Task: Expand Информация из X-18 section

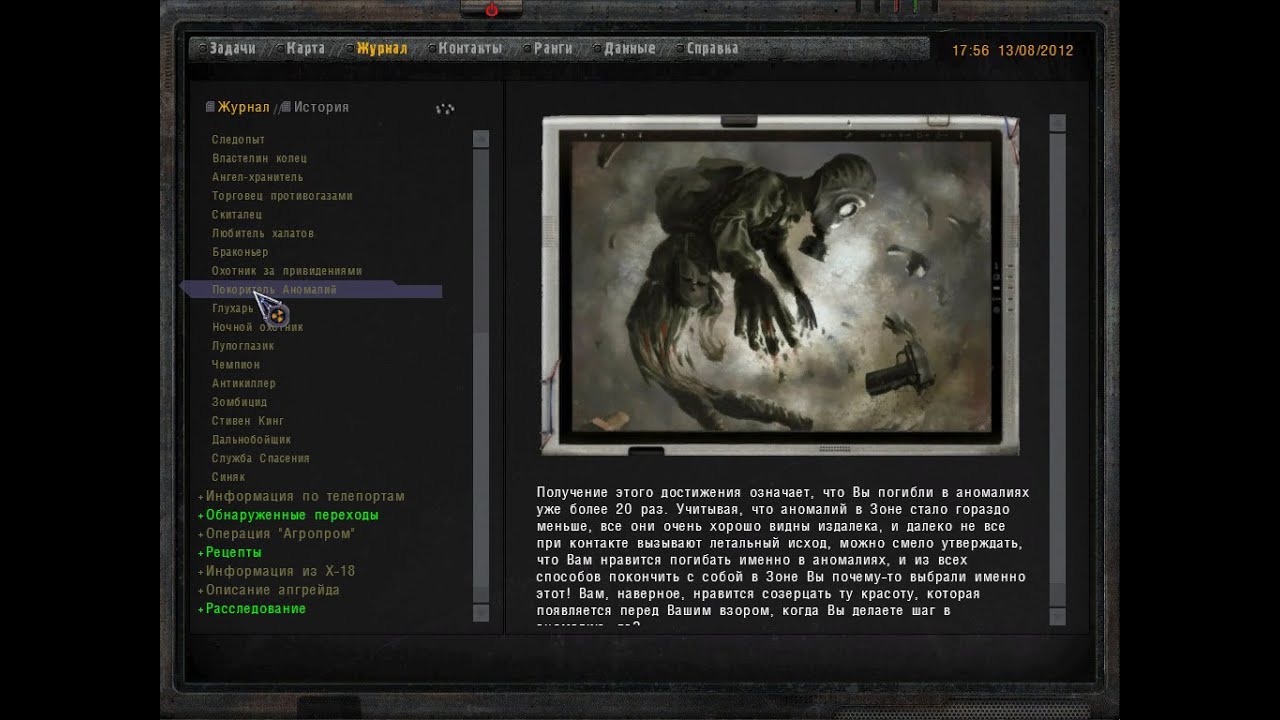Action: 280,571
